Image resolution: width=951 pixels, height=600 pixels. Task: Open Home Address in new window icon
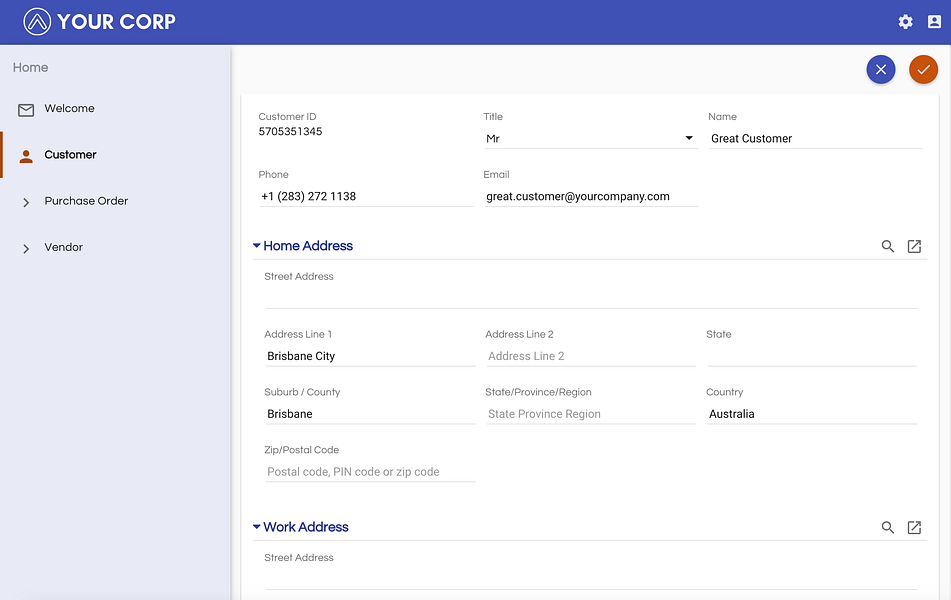pyautogui.click(x=914, y=246)
